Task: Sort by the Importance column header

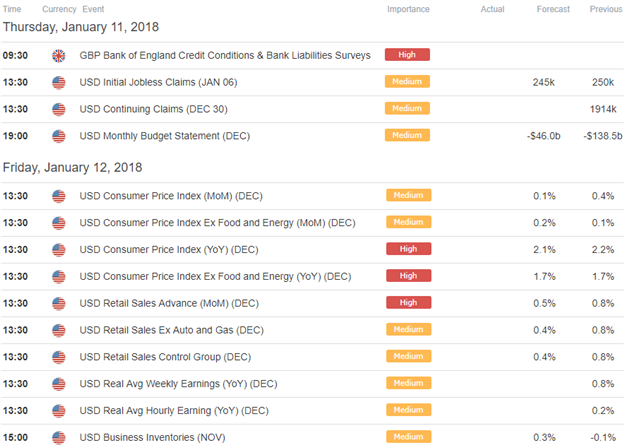Action: pos(408,9)
